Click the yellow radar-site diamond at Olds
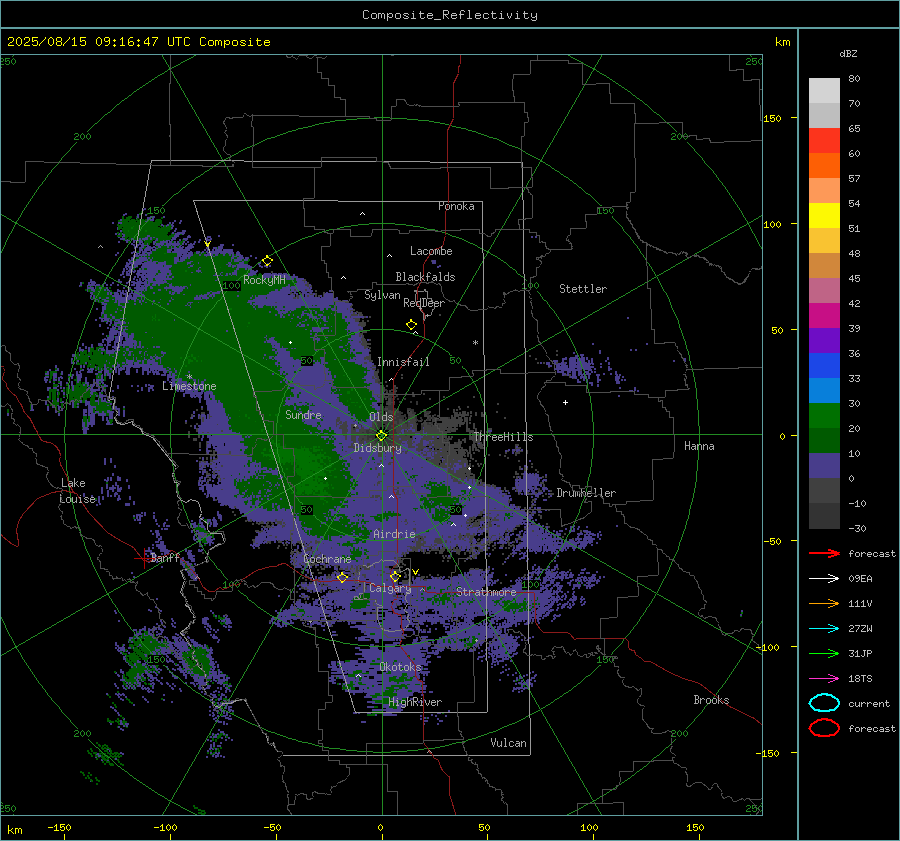Viewport: 900px width, 841px height. 381,435
